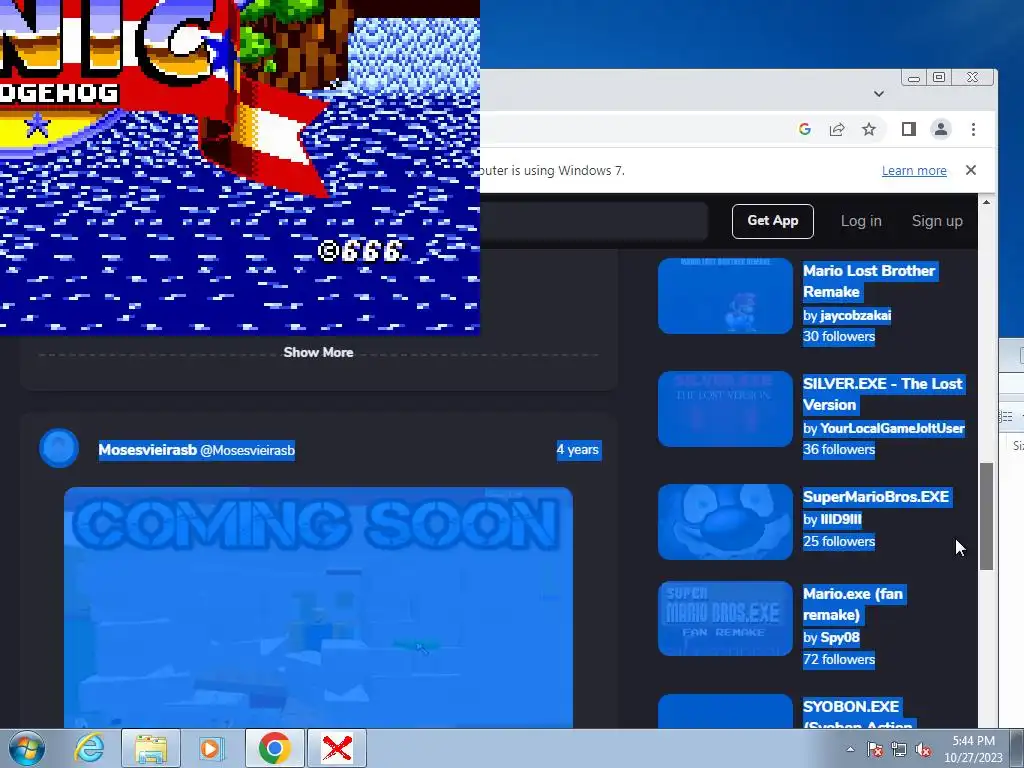
Task: Click the Google icon in Chrome address bar
Action: [x=805, y=129]
